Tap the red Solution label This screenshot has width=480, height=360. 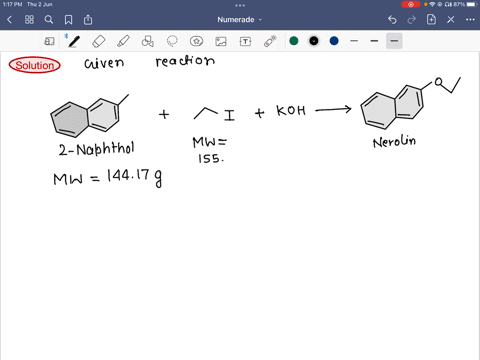(x=35, y=65)
